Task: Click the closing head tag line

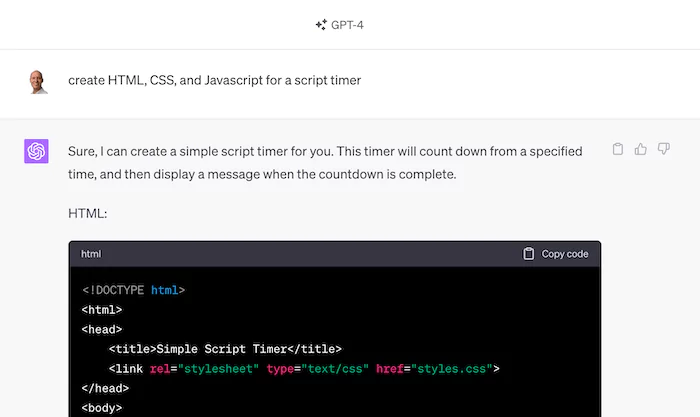Action: pyautogui.click(x=105, y=388)
